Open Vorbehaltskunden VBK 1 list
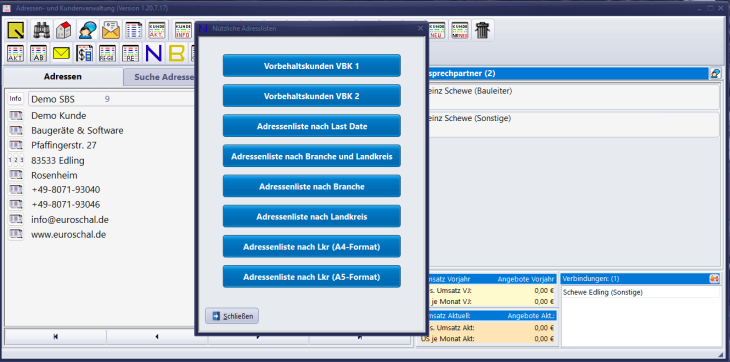 311,66
